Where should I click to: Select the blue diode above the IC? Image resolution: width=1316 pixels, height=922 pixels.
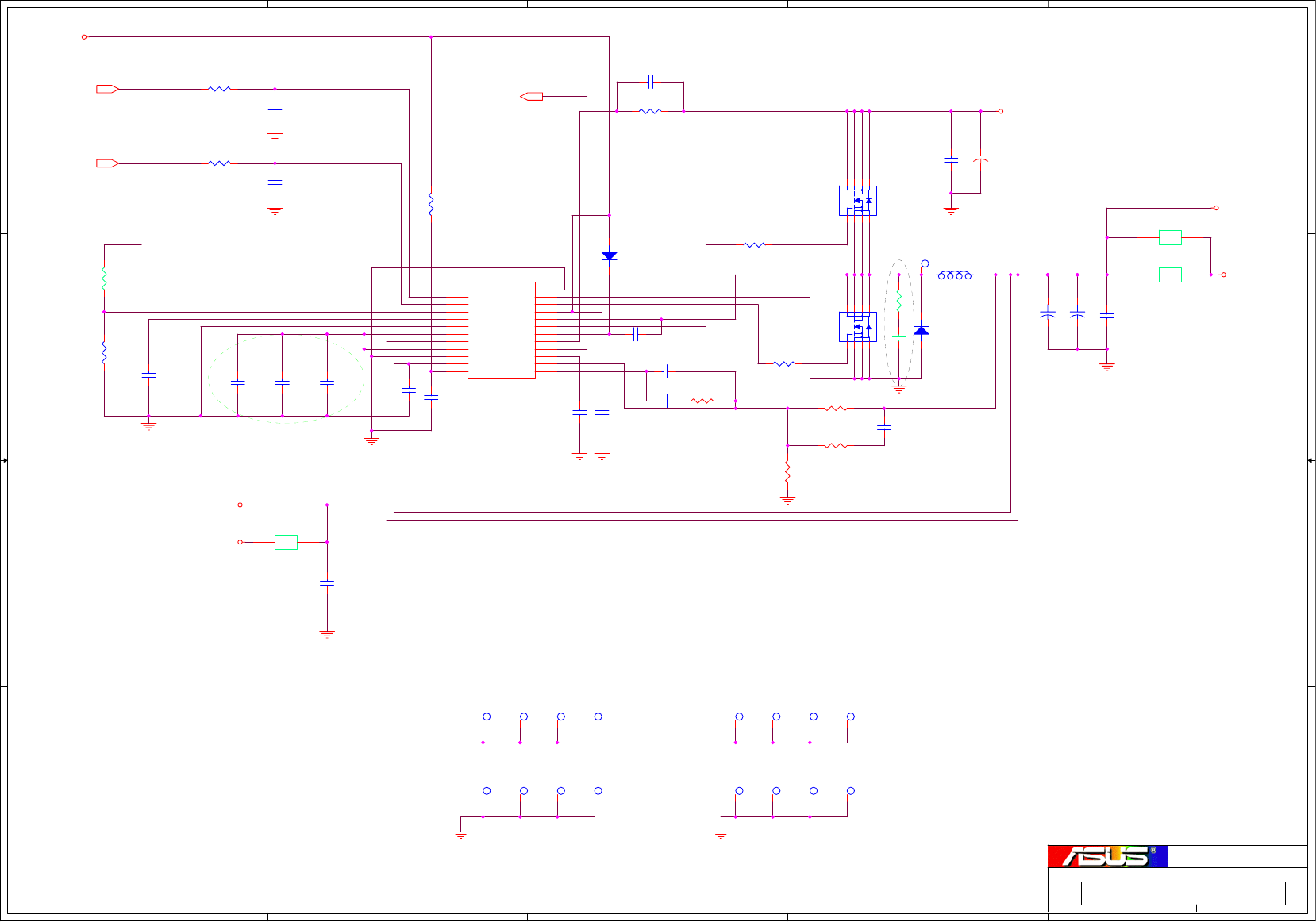pyautogui.click(x=610, y=256)
